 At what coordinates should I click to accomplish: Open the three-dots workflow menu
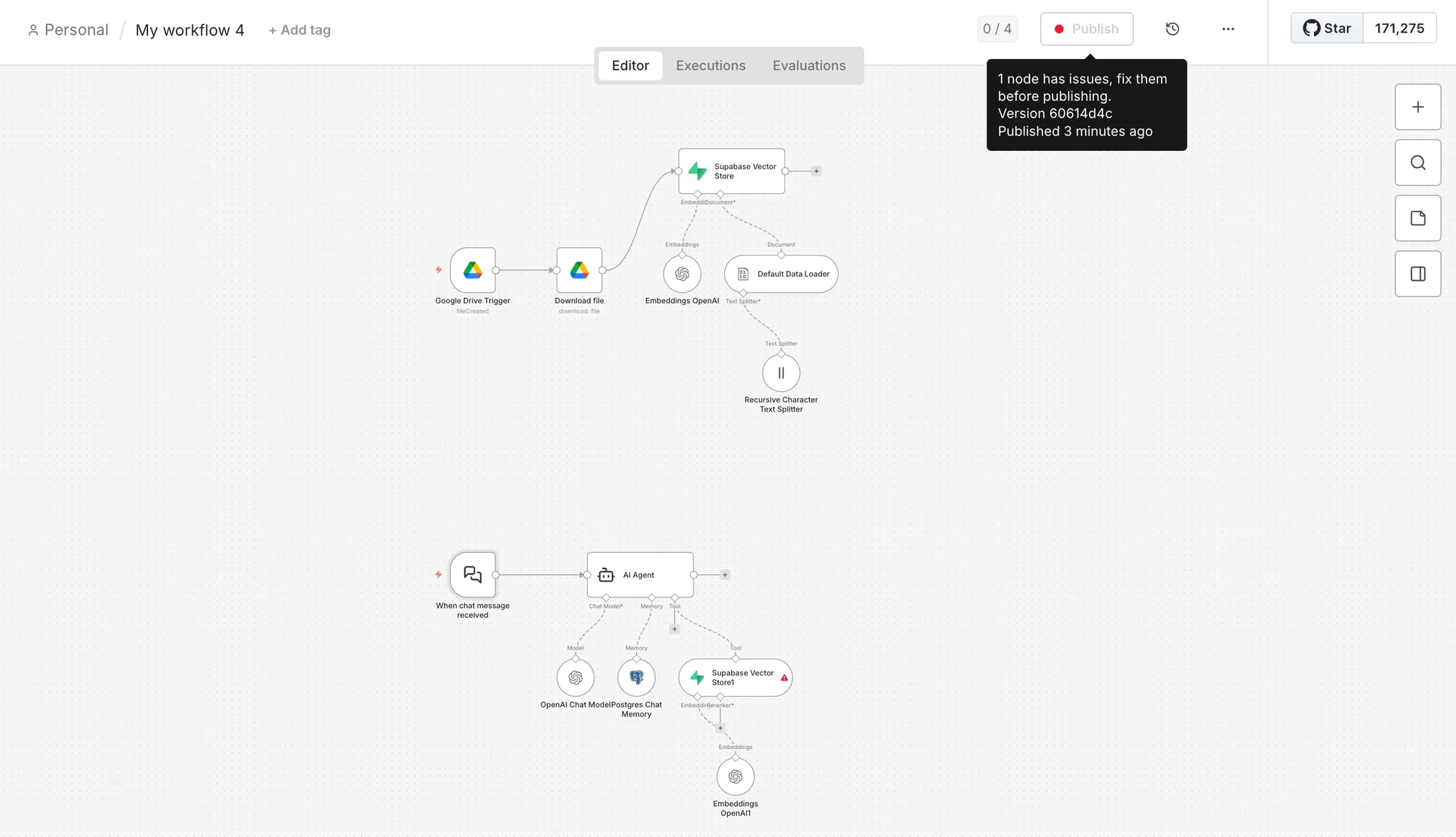(1228, 29)
